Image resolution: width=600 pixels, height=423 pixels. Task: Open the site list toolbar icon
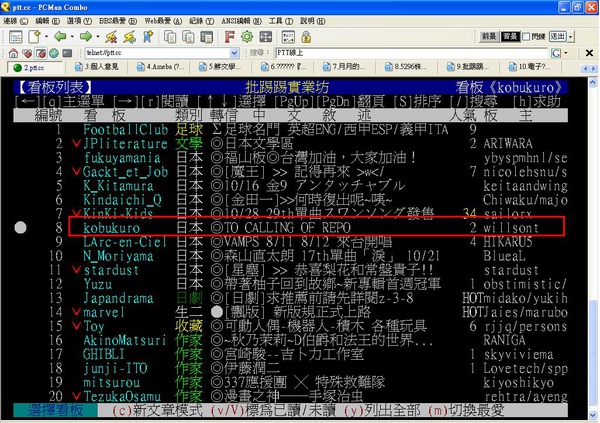15,37
